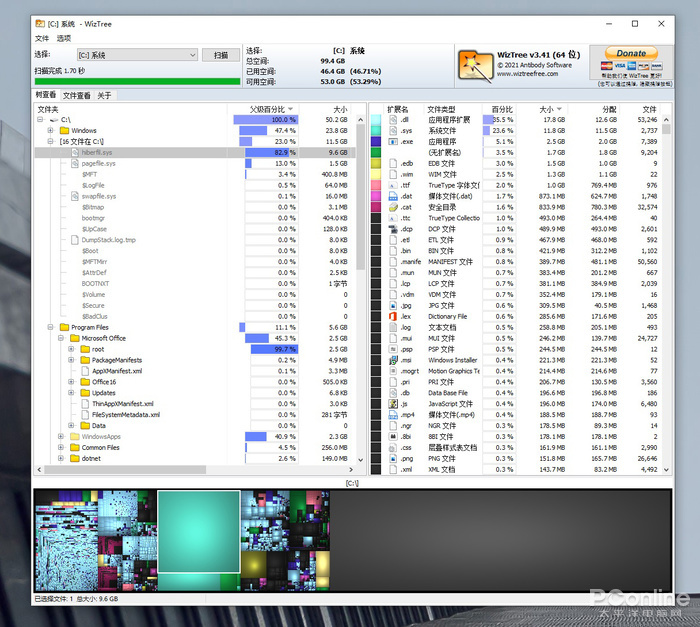The width and height of the screenshot is (700, 627).
Task: Click the .cat security catalog icon
Action: coord(392,207)
